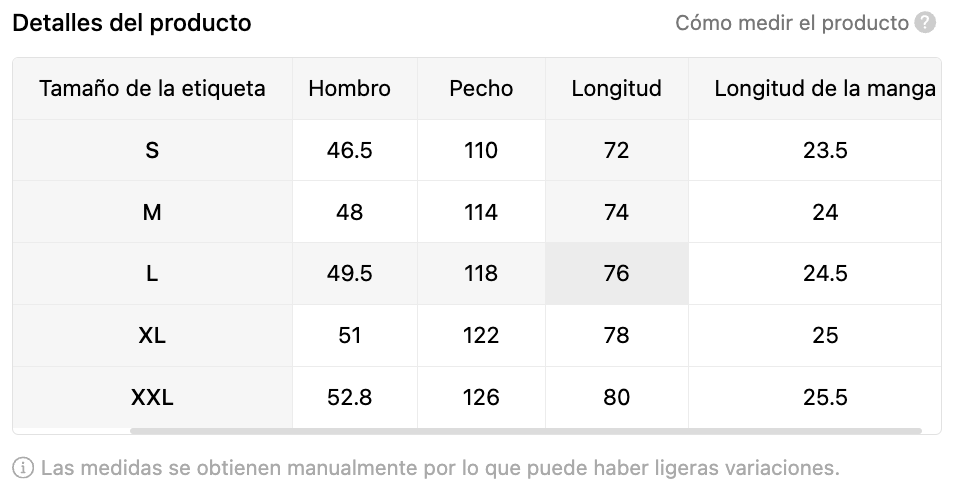The image size is (962, 494).
Task: Click the table's horizontal scrollbar
Action: tap(525, 431)
